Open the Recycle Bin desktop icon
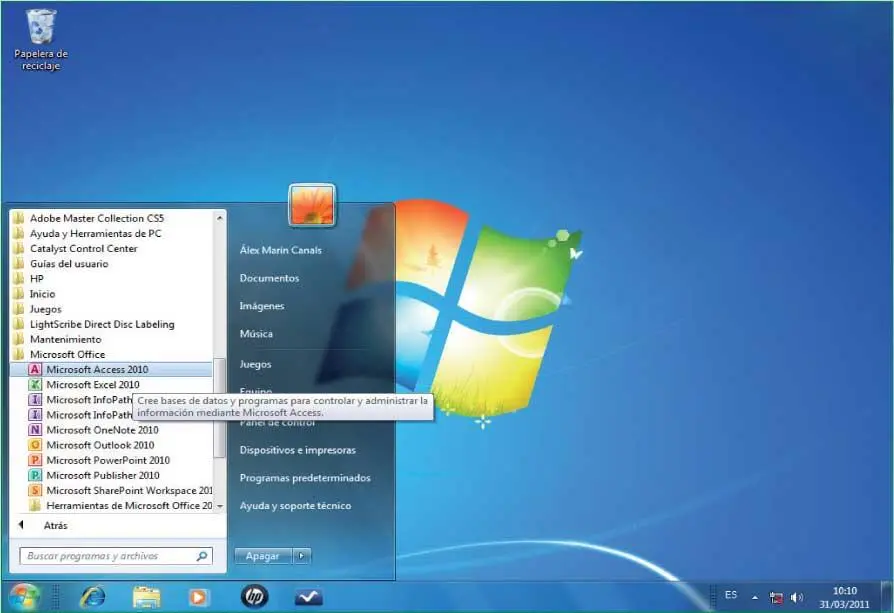894x613 pixels. pos(40,39)
